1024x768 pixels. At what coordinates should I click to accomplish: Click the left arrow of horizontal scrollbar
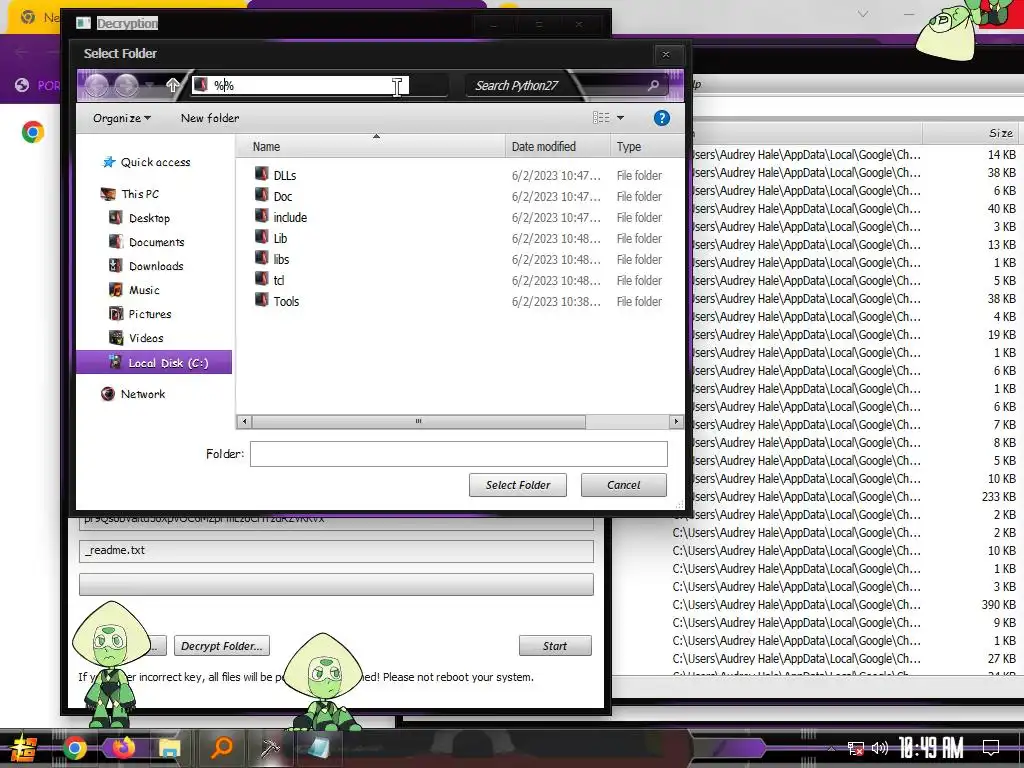point(244,421)
